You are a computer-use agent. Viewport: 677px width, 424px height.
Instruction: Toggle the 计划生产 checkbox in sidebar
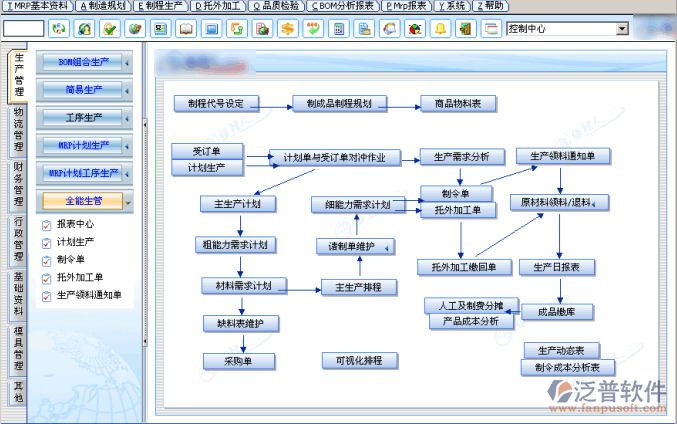click(x=46, y=242)
